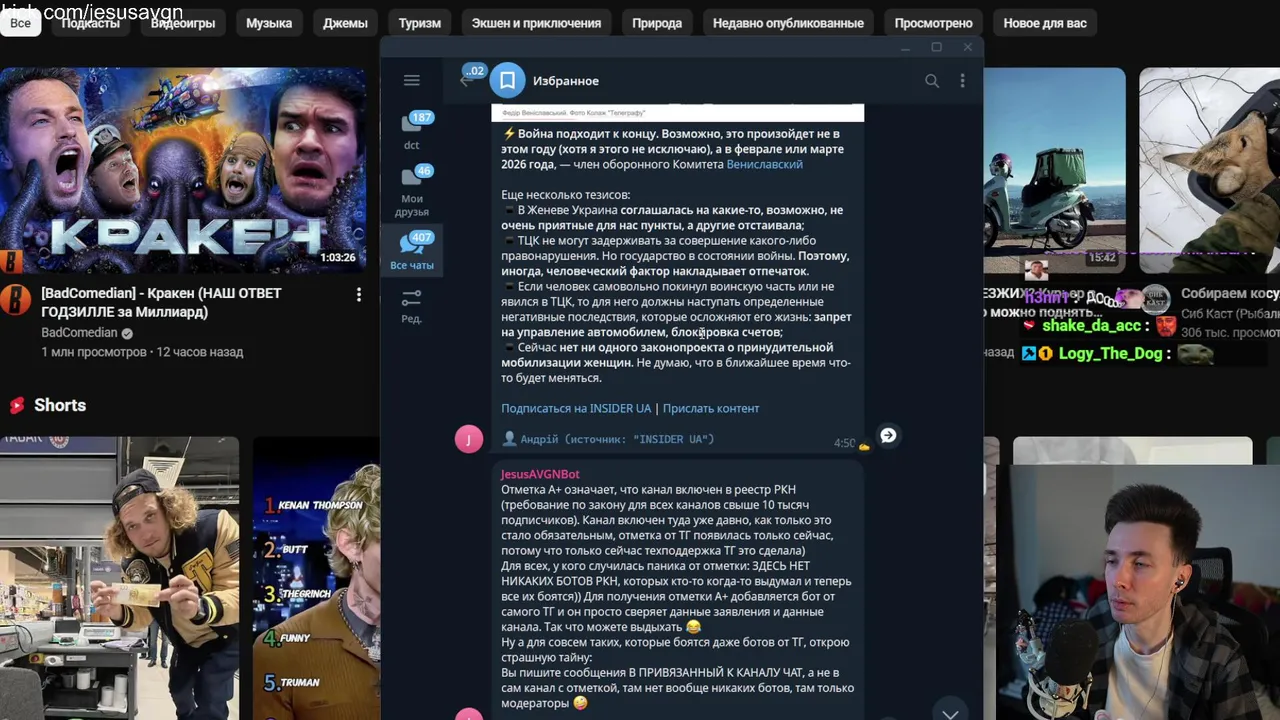The height and width of the screenshot is (720, 1280).
Task: Open the Short with man holding banknote
Action: pos(119,578)
